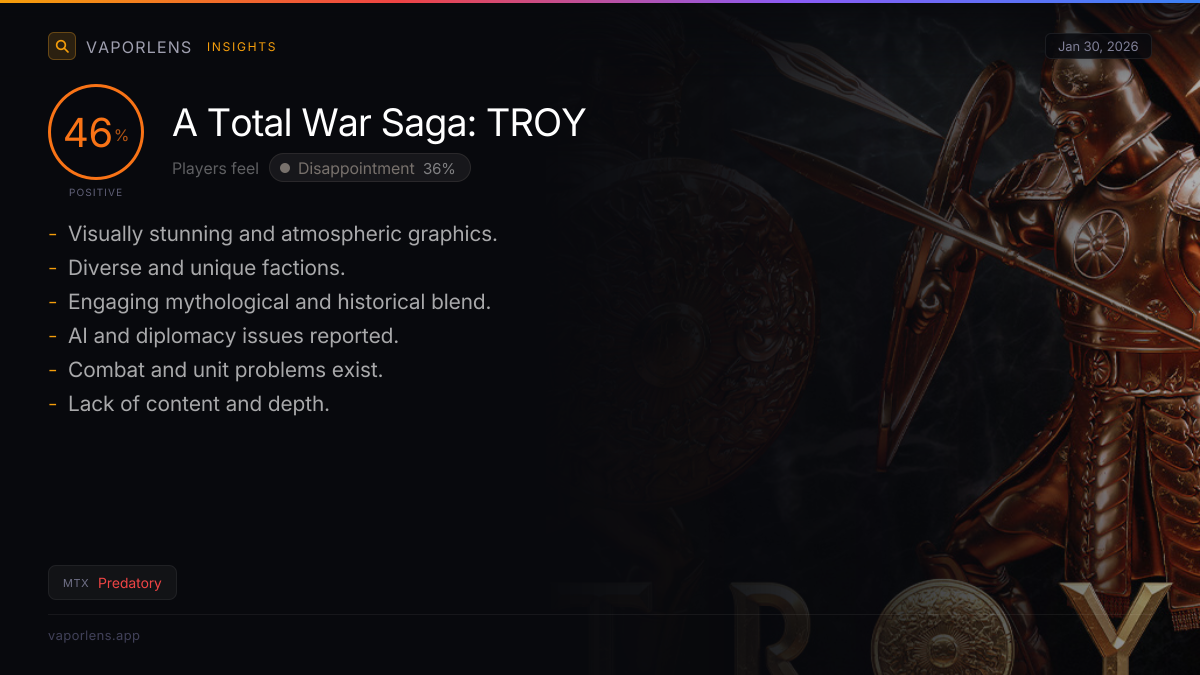Screen dimensions: 1200x675
Task: Click the Disappointment 36% sentiment pill
Action: (369, 169)
